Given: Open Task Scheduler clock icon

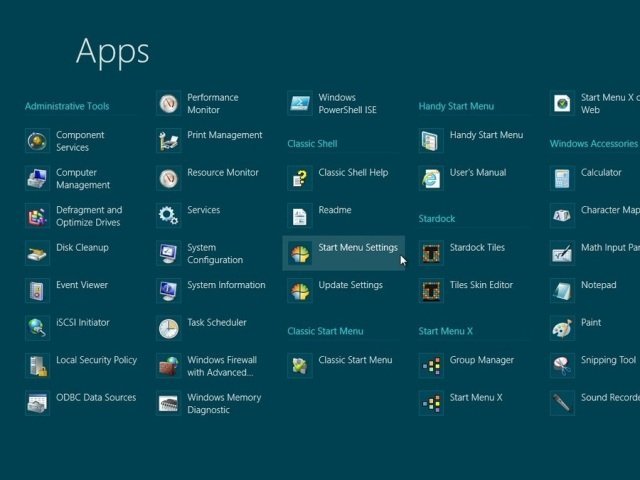Looking at the screenshot, I should click(169, 328).
